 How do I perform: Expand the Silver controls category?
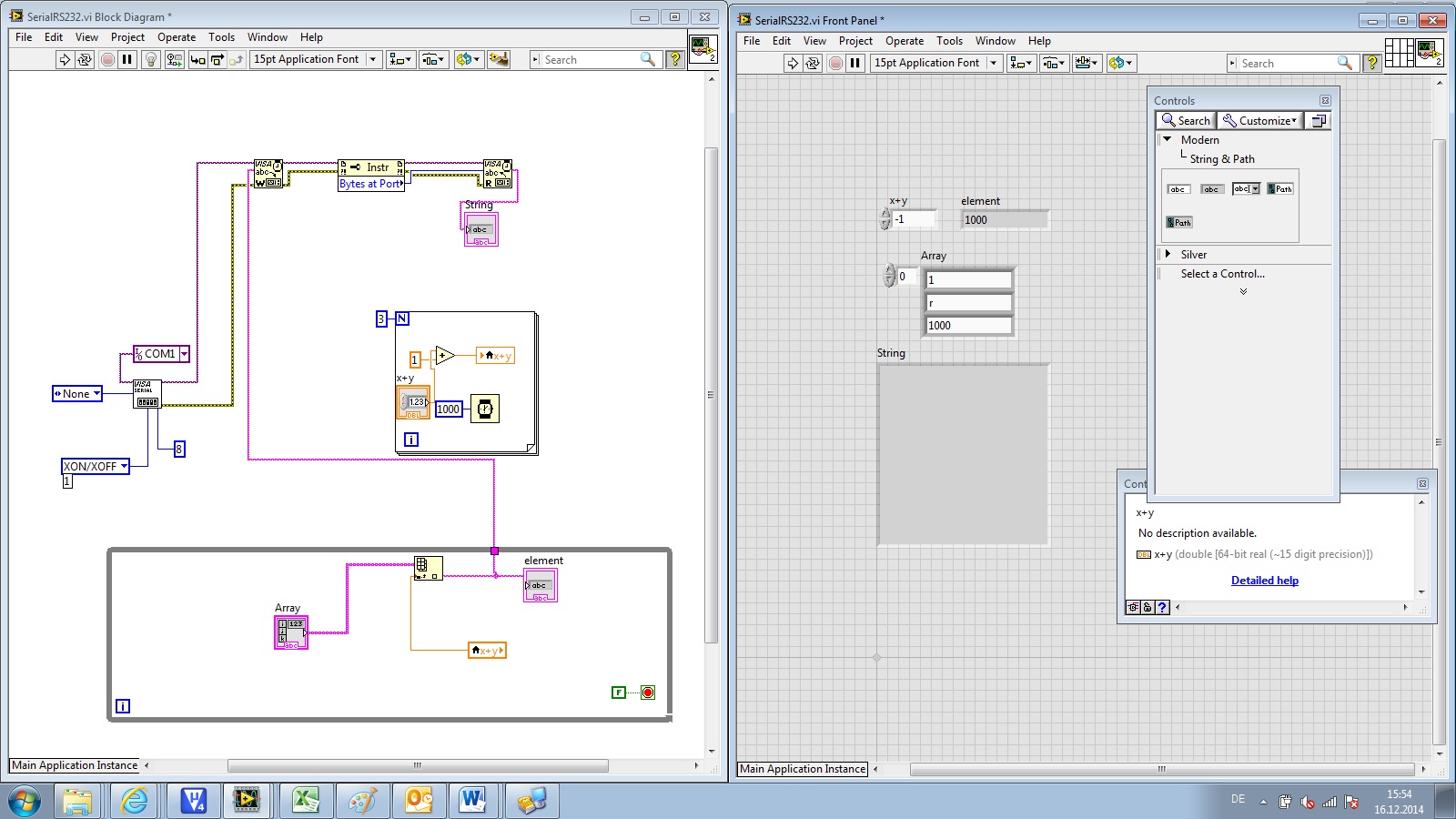[x=1168, y=255]
